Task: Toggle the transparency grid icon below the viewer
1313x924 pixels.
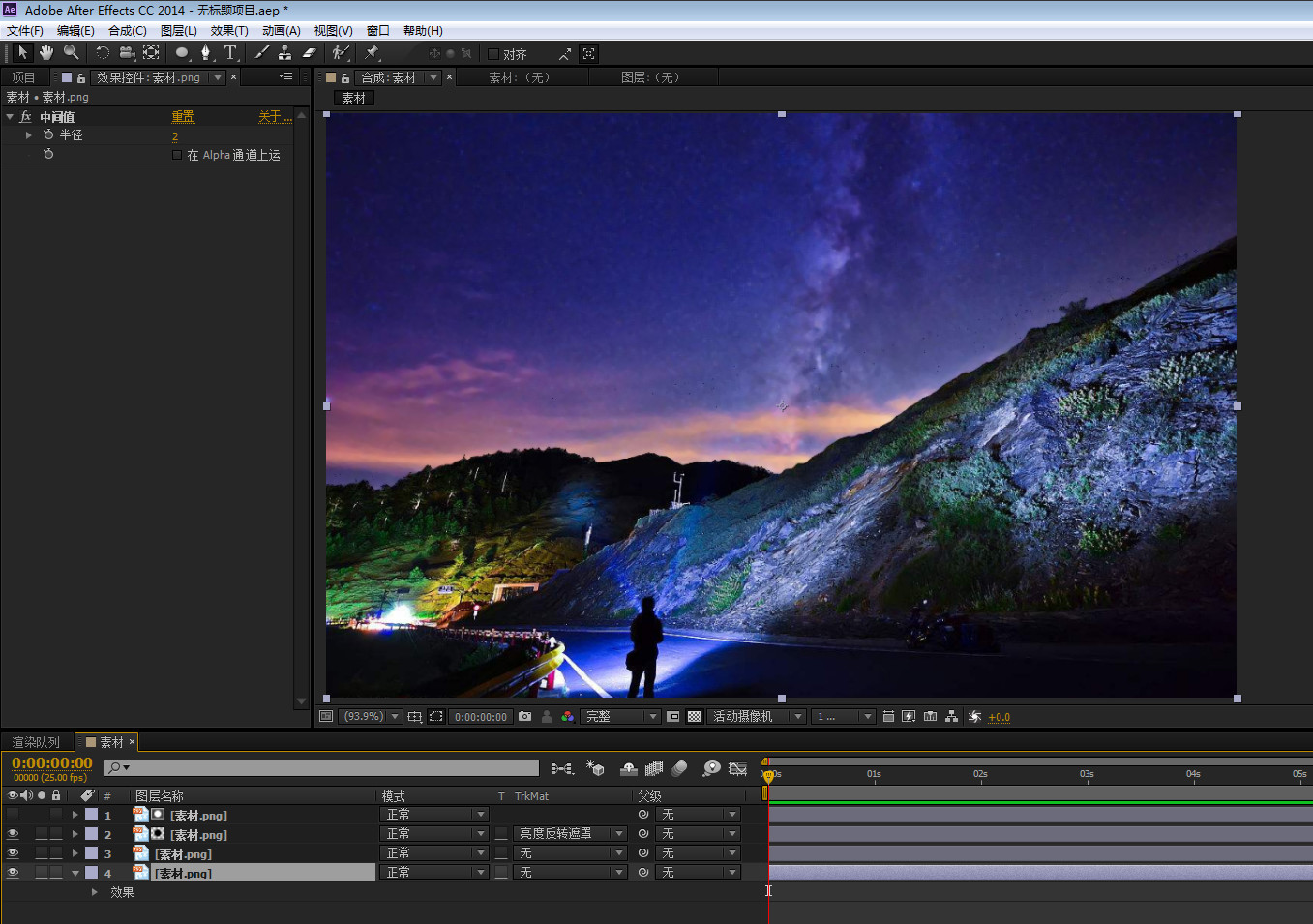Action: [x=694, y=717]
